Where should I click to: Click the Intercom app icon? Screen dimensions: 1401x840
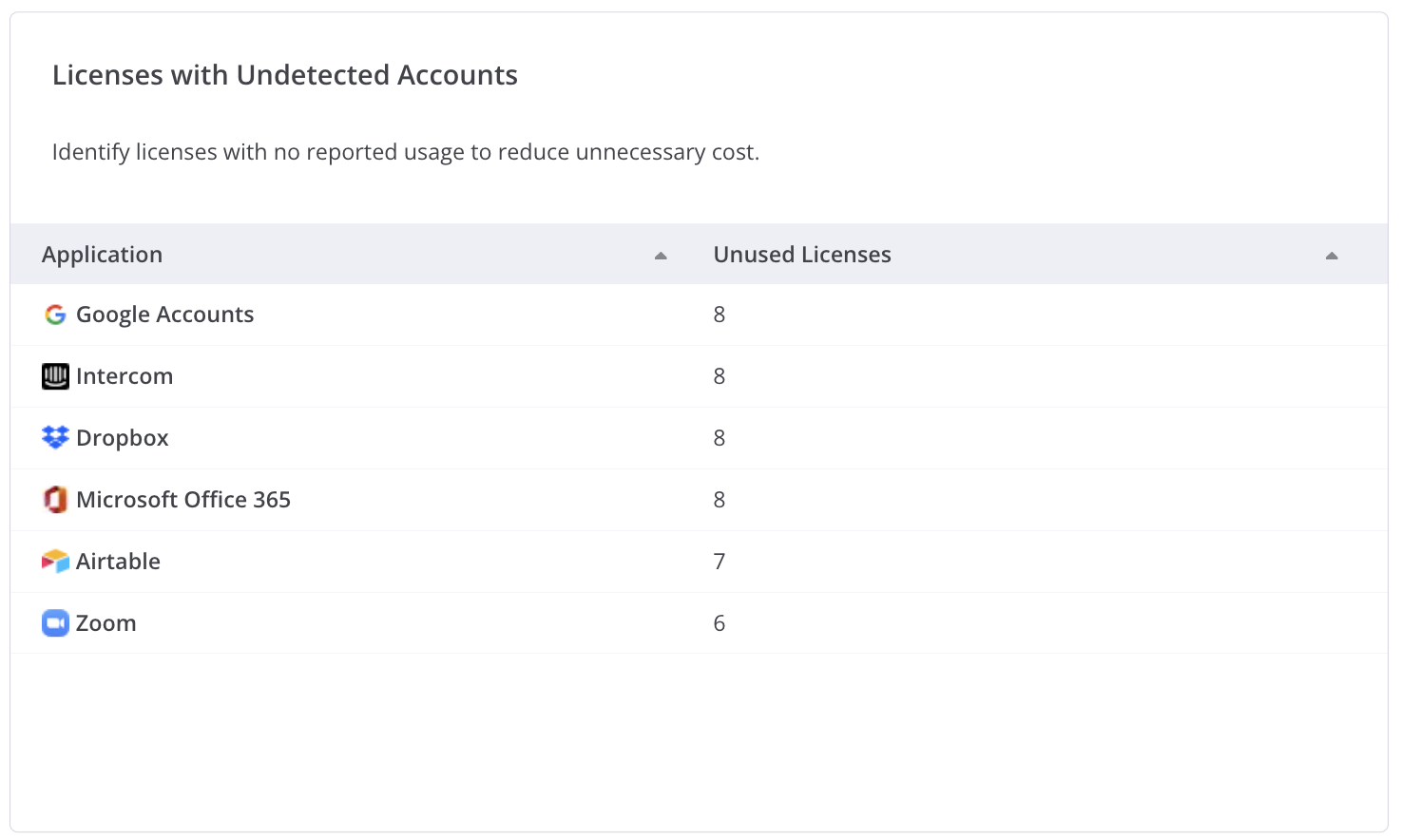pos(55,376)
